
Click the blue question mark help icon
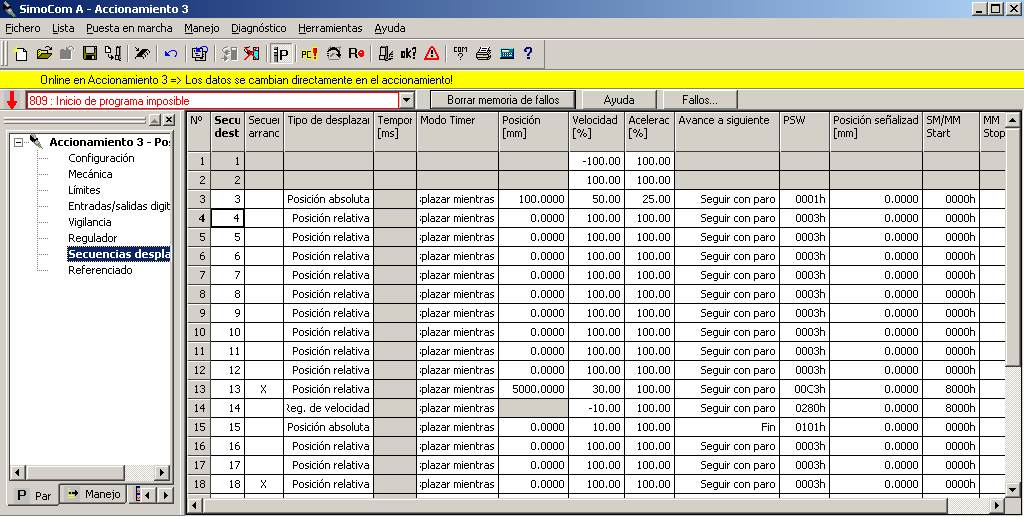point(528,54)
